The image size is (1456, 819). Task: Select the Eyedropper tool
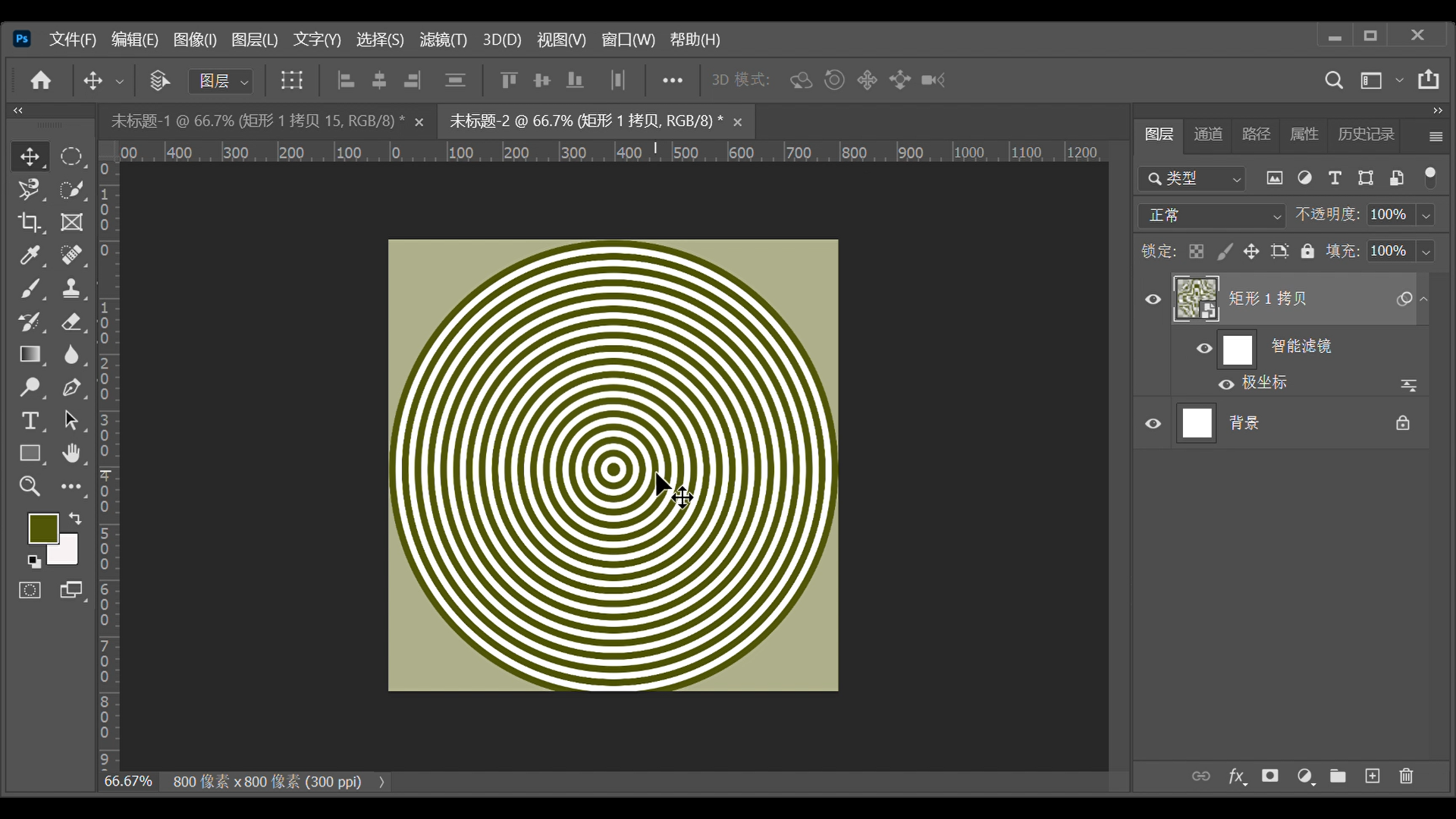[30, 255]
